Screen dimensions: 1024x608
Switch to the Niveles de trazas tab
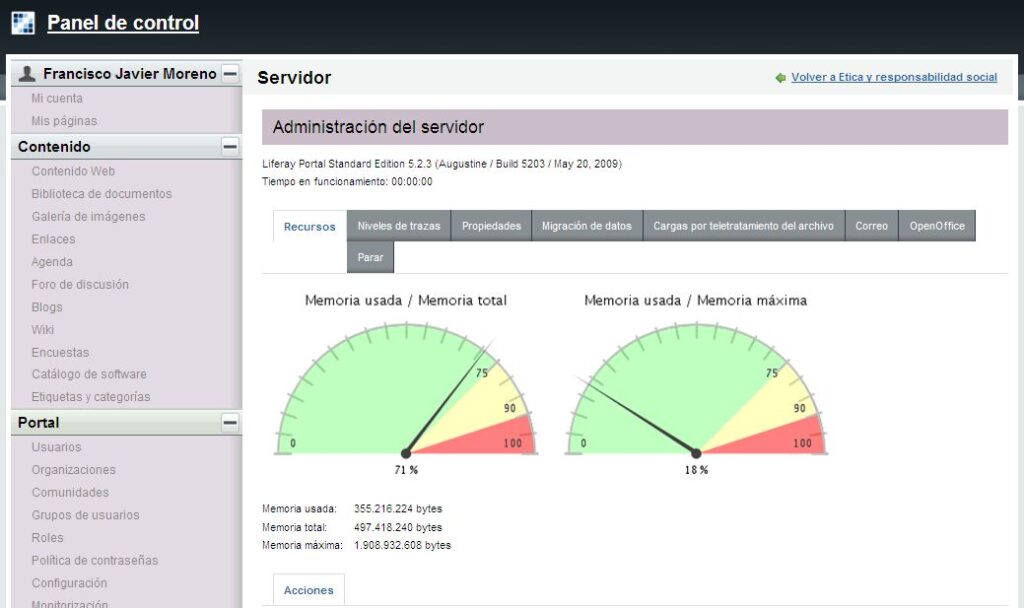[398, 226]
